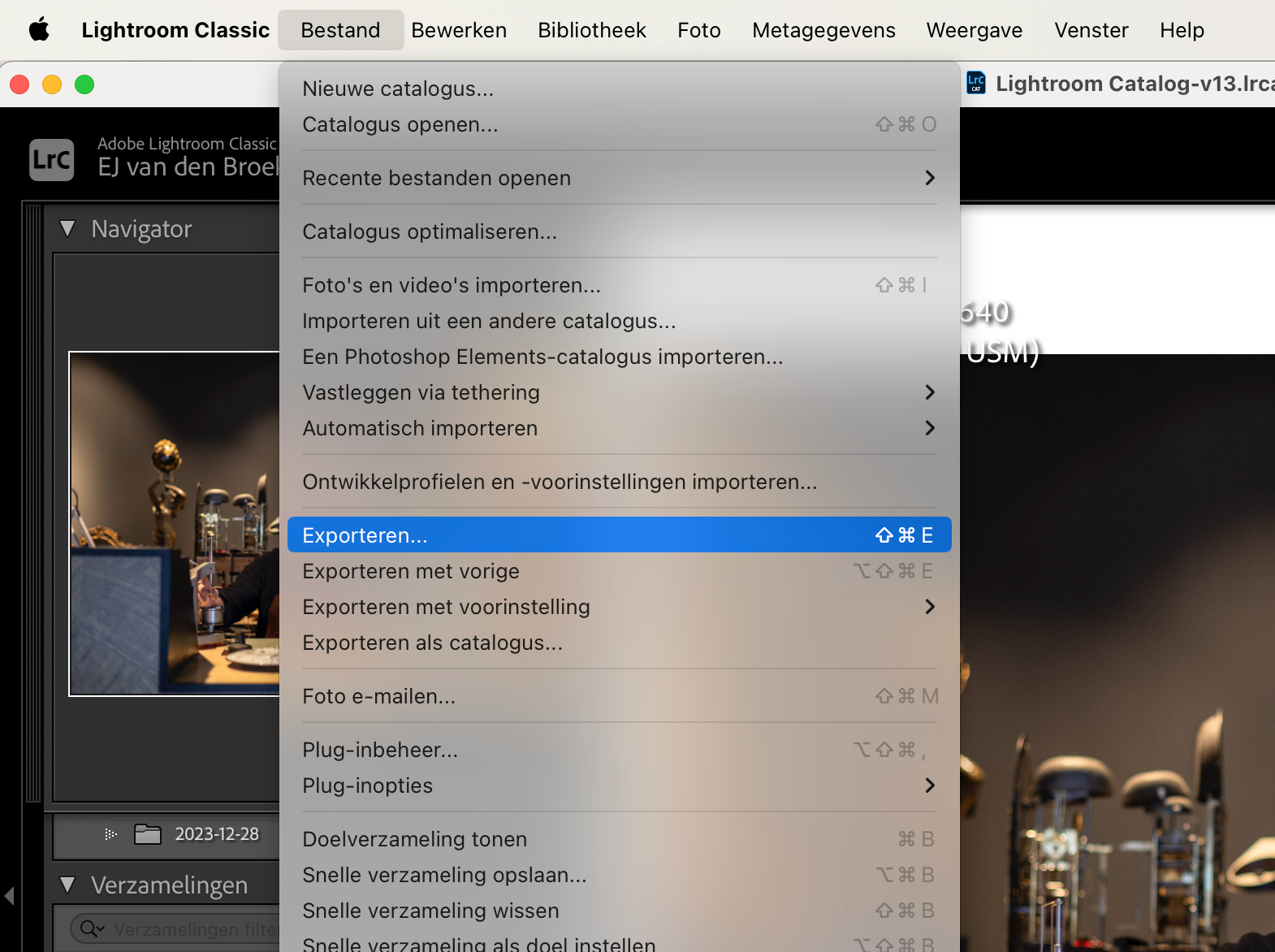
Task: Open the Venster menu
Action: 1091,30
